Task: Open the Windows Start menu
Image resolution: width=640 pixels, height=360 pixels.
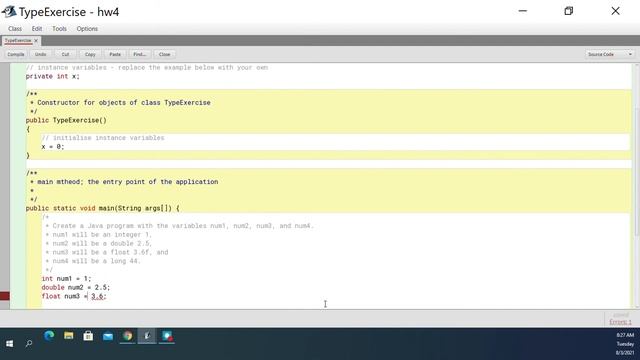Action: (9, 344)
